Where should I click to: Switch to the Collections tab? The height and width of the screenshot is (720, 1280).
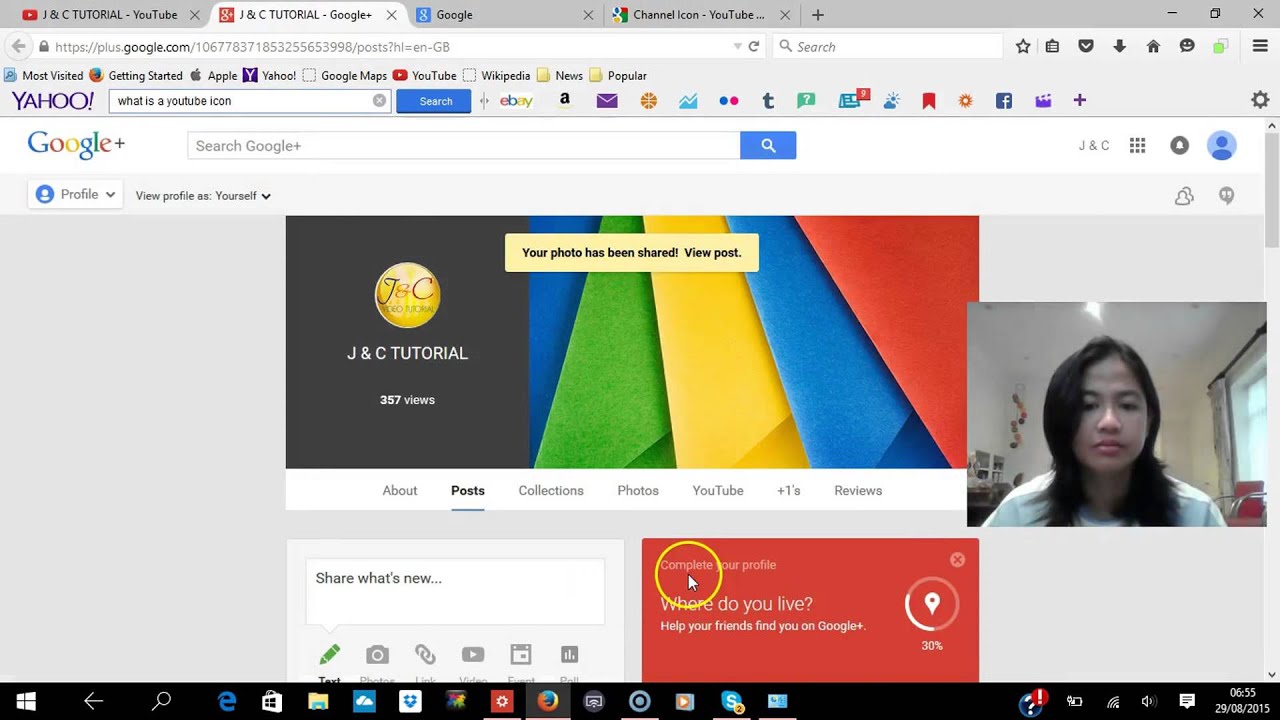click(551, 490)
